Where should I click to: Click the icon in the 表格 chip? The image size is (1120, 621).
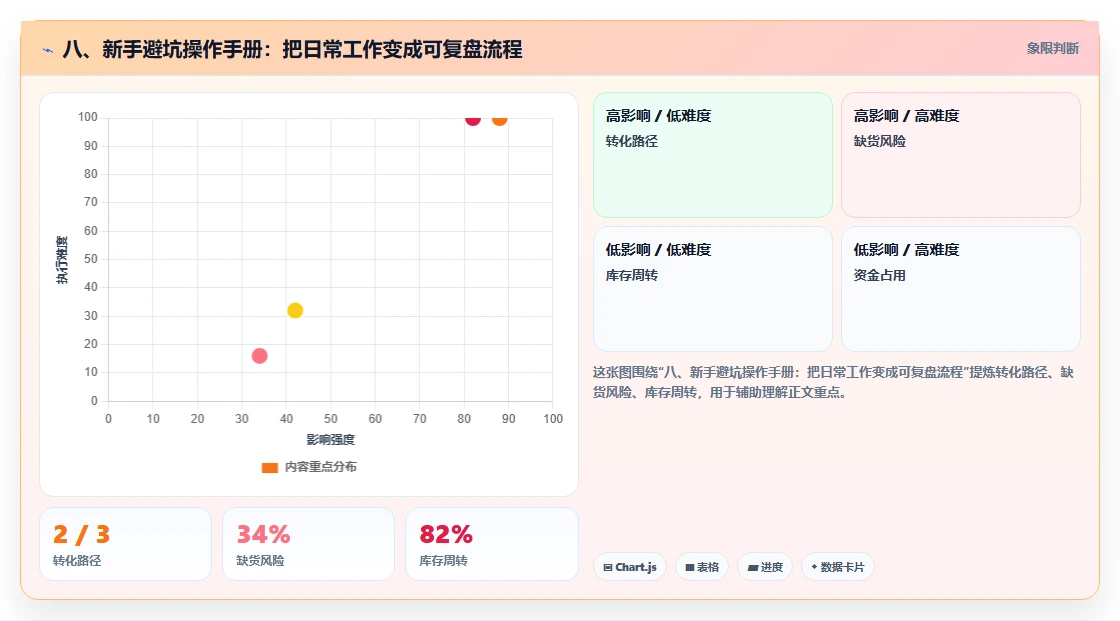tap(690, 567)
